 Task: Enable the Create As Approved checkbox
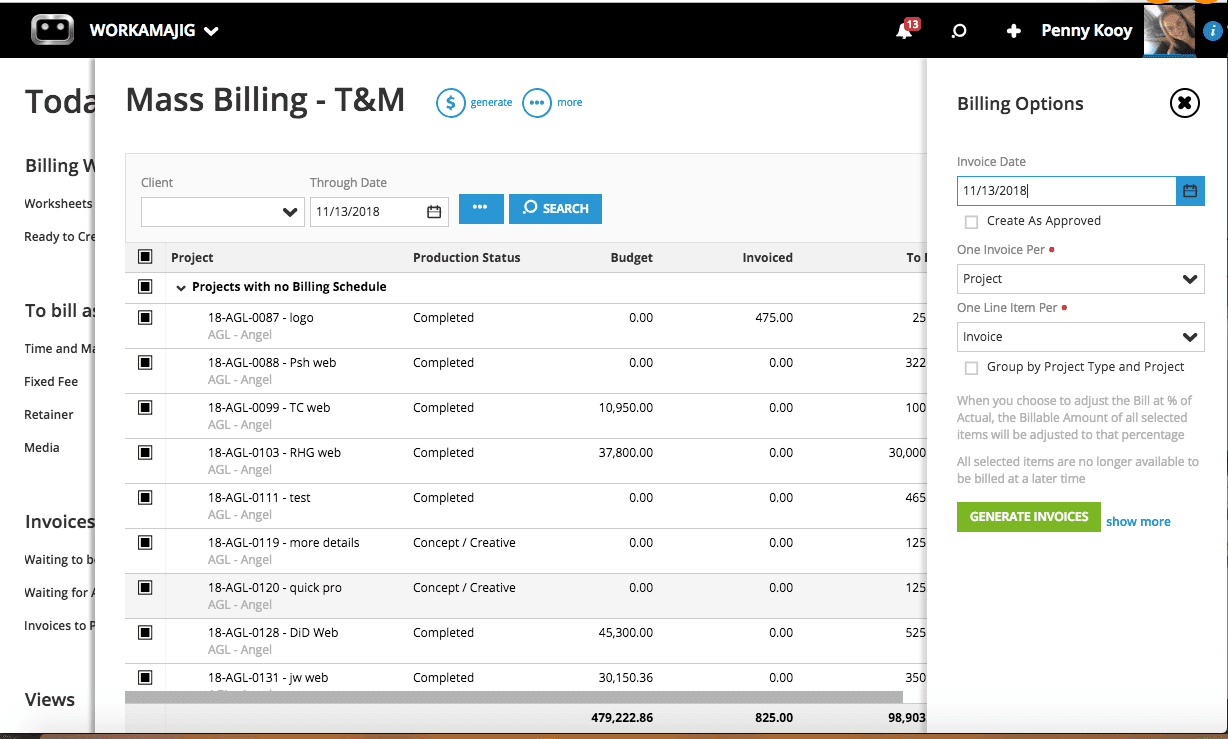[971, 222]
